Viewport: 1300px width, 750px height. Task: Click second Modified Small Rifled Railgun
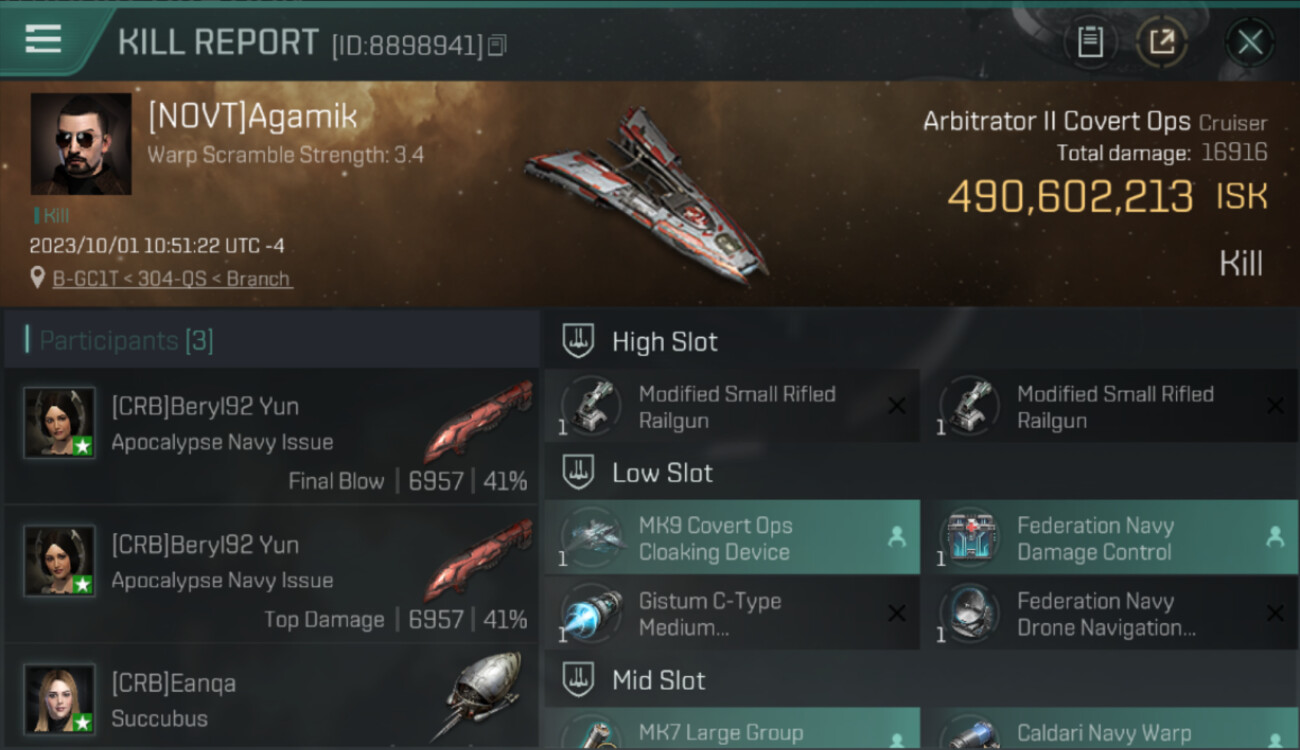pyautogui.click(x=1110, y=407)
